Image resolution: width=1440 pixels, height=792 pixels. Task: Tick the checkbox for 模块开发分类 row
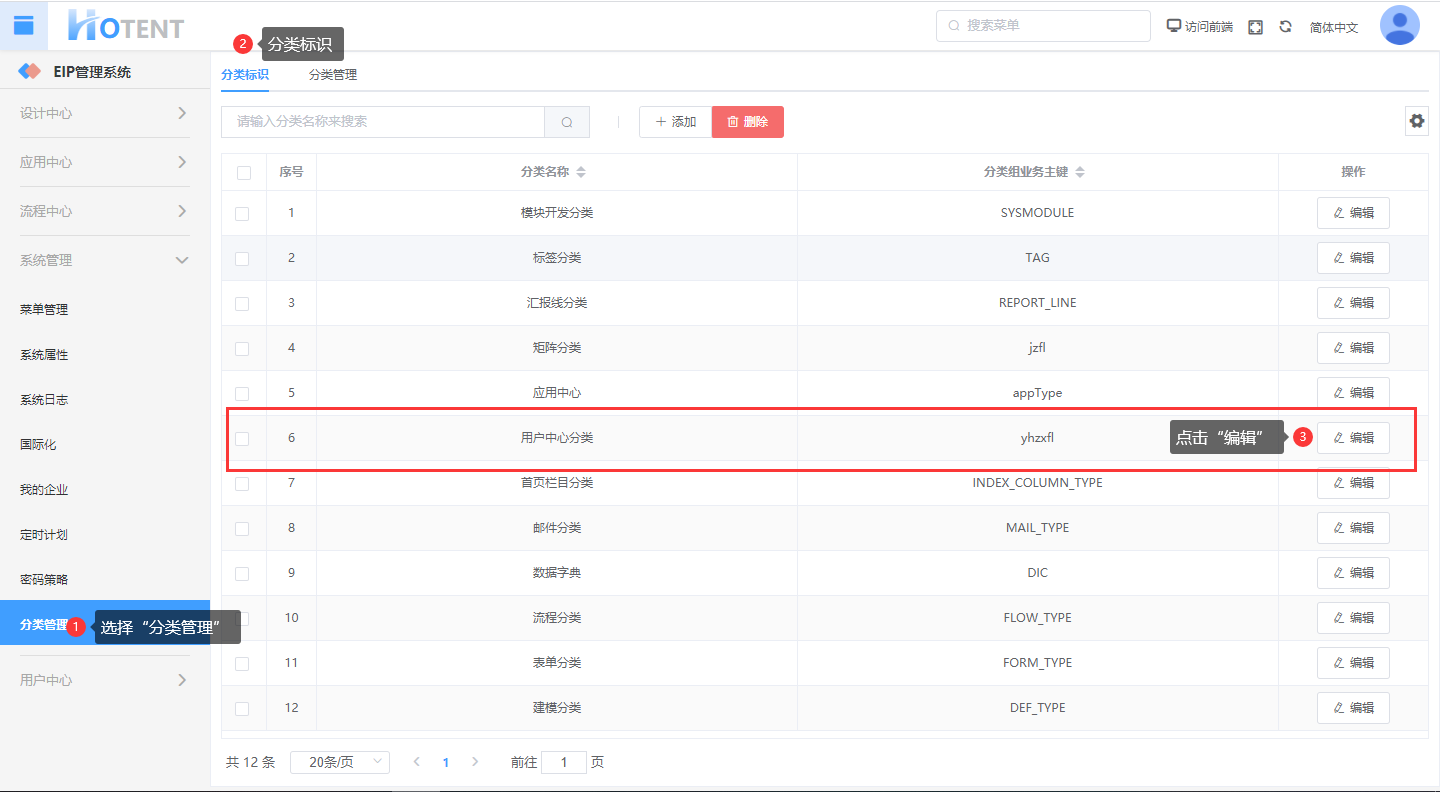click(x=242, y=213)
